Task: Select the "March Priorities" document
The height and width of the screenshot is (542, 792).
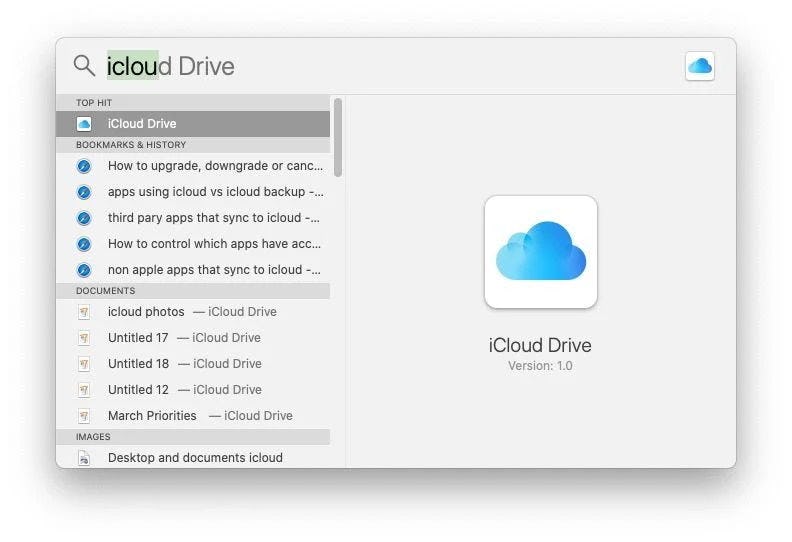Action: pos(192,416)
